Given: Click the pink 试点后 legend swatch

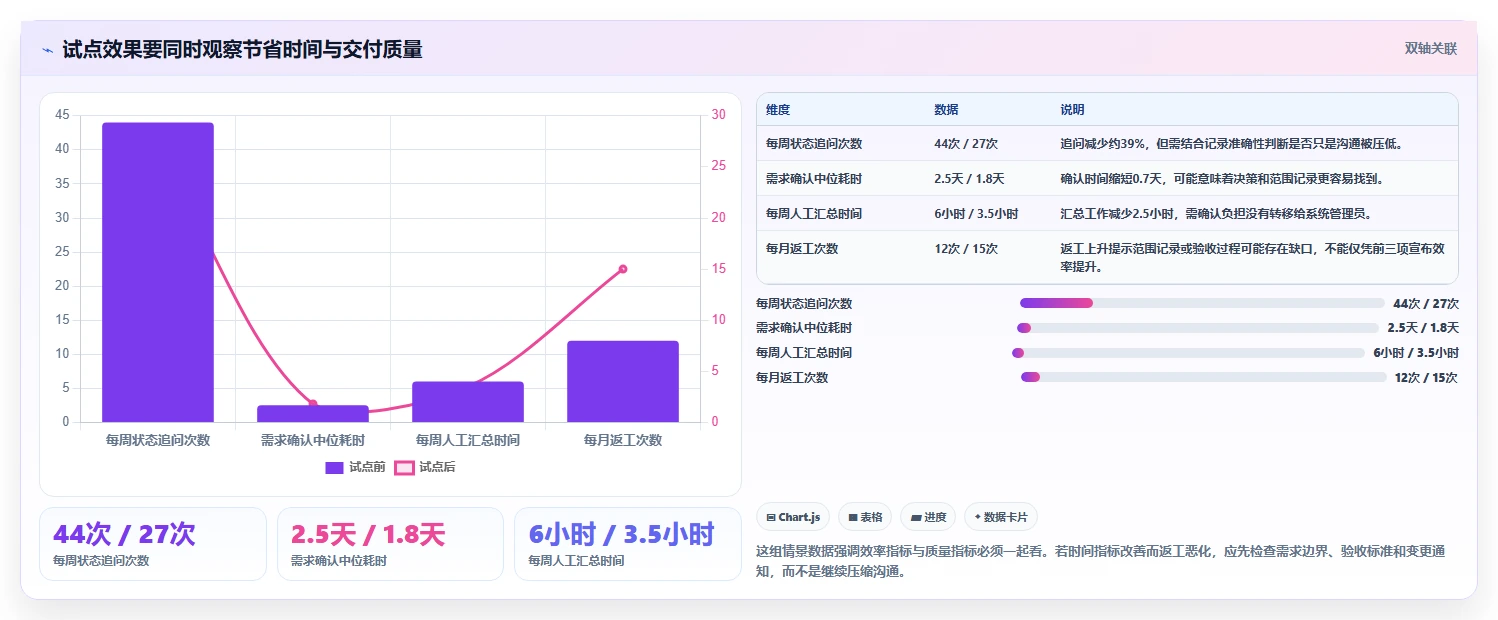Looking at the screenshot, I should coord(404,467).
